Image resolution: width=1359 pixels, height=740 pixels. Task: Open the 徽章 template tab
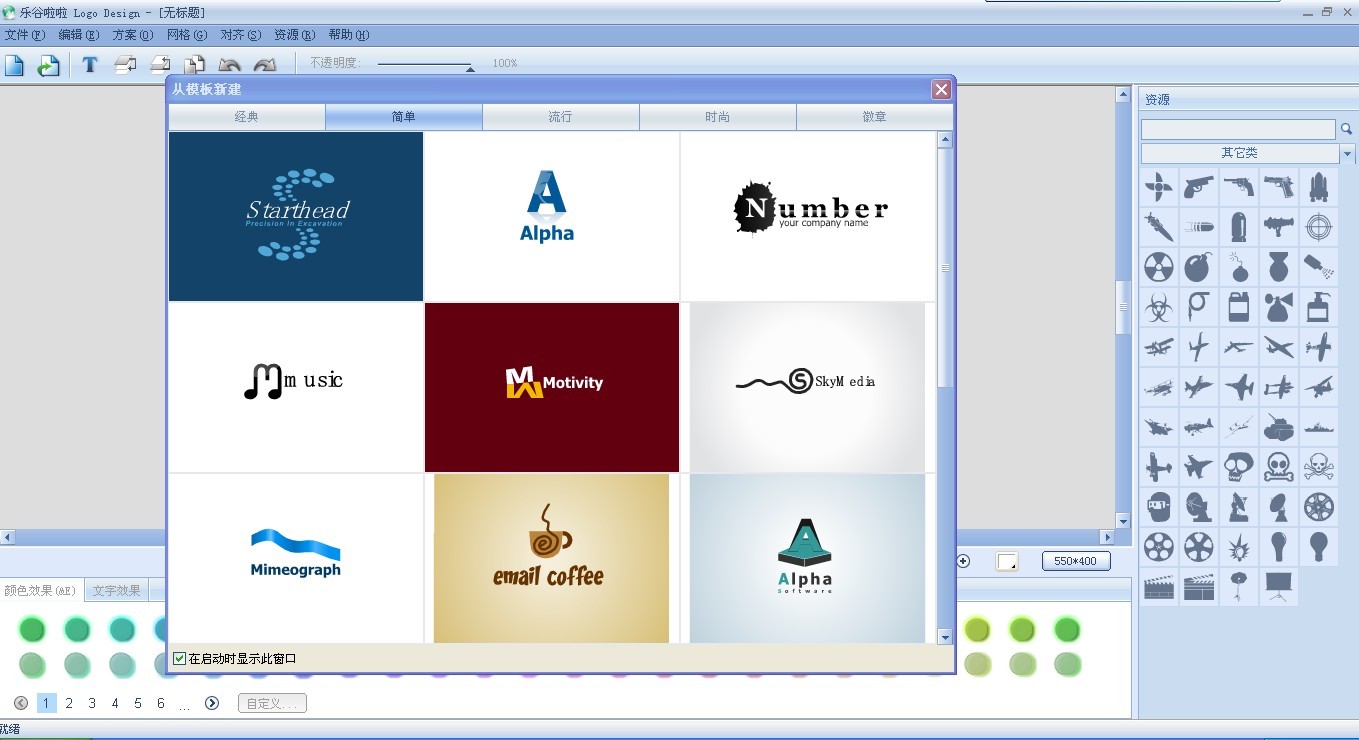click(x=874, y=117)
